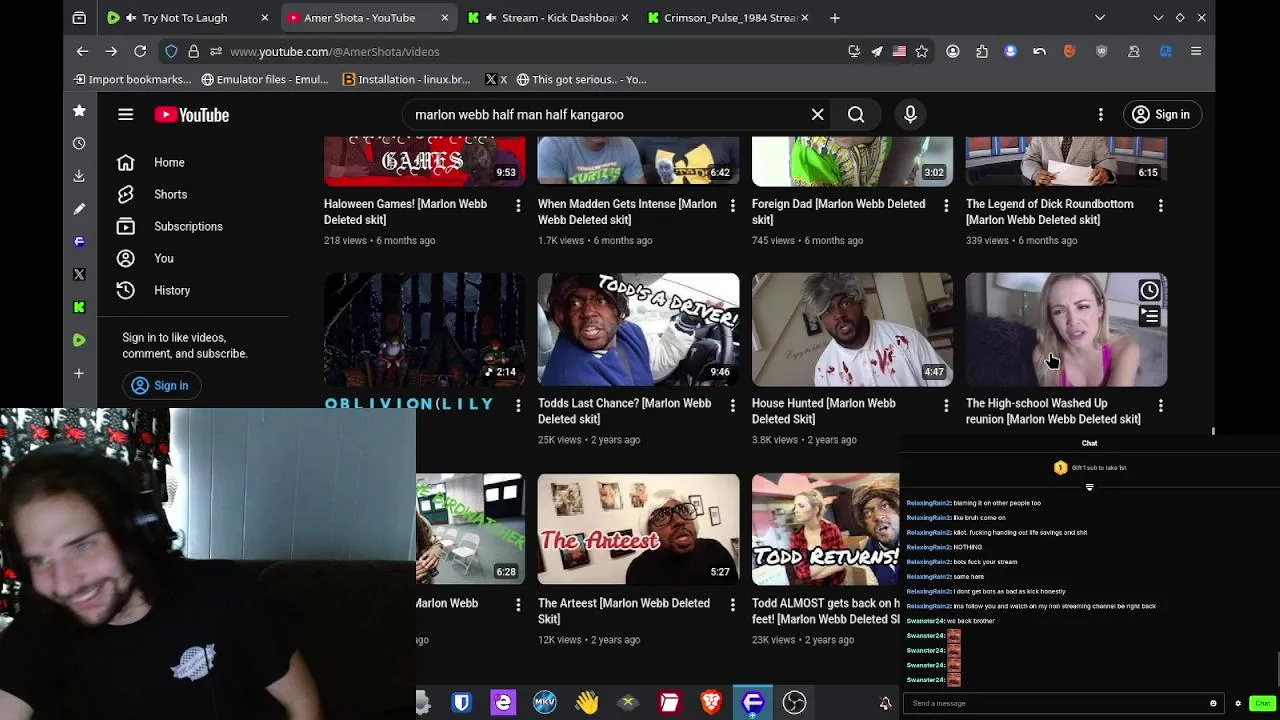Expand the list all tabs dropdown
The height and width of the screenshot is (720, 1280).
point(1099,18)
